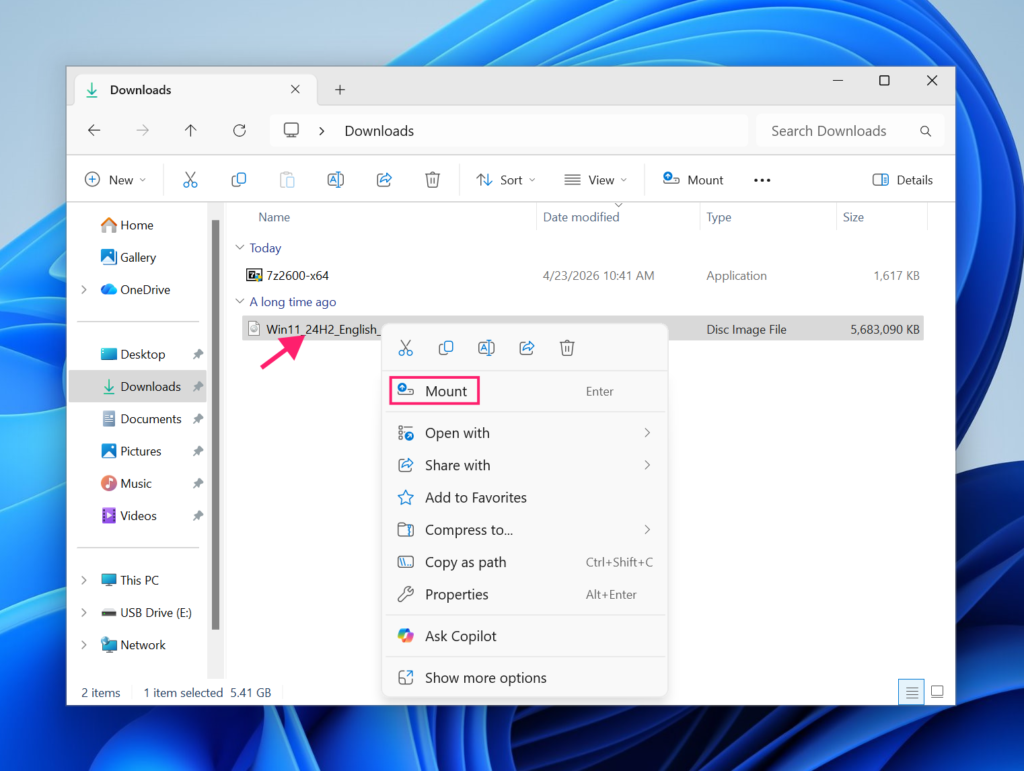Open Properties from the context menu
This screenshot has width=1024, height=771.
[x=526, y=595]
